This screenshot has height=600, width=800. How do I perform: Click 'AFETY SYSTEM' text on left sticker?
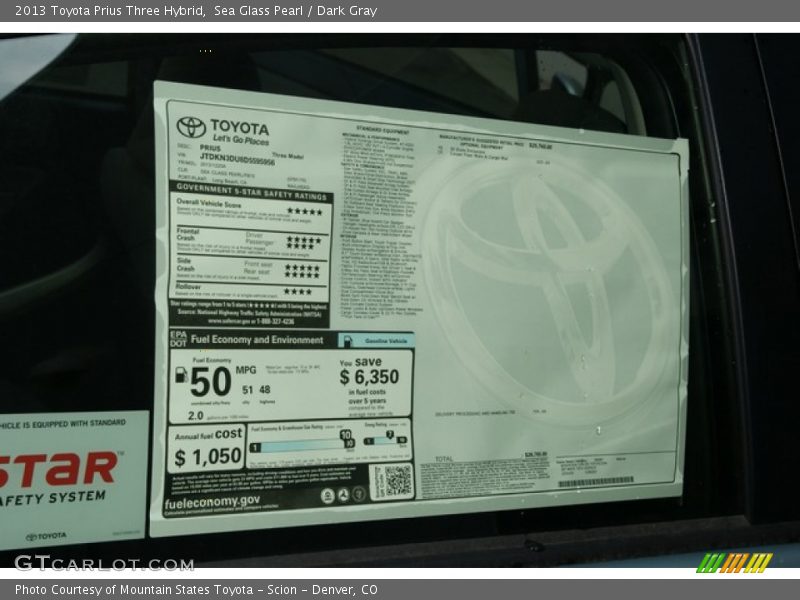click(x=53, y=497)
